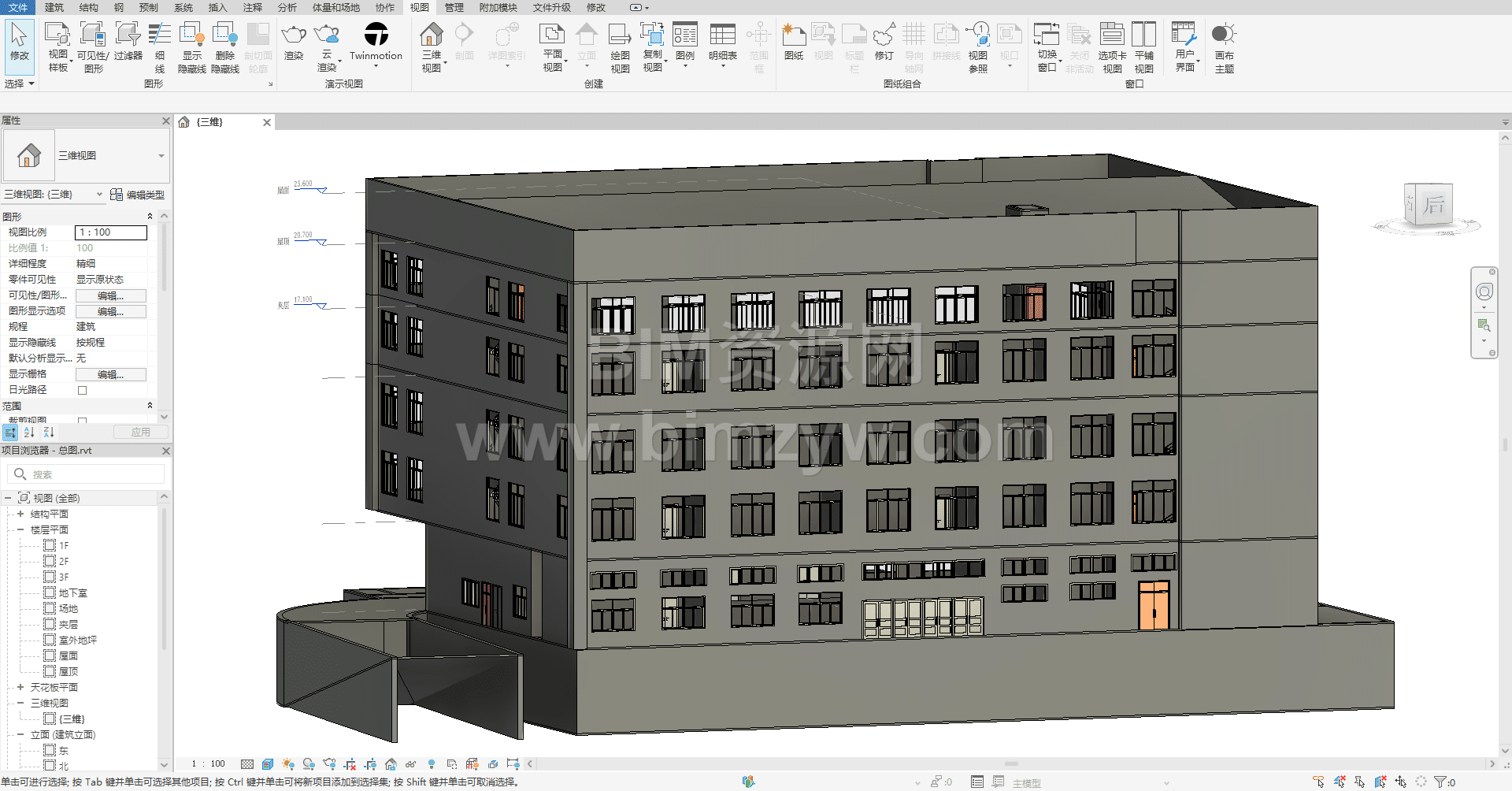Viewport: 1512px width, 791px height.
Task: Open the 三维视图 type selector dropdown
Action: tap(161, 156)
